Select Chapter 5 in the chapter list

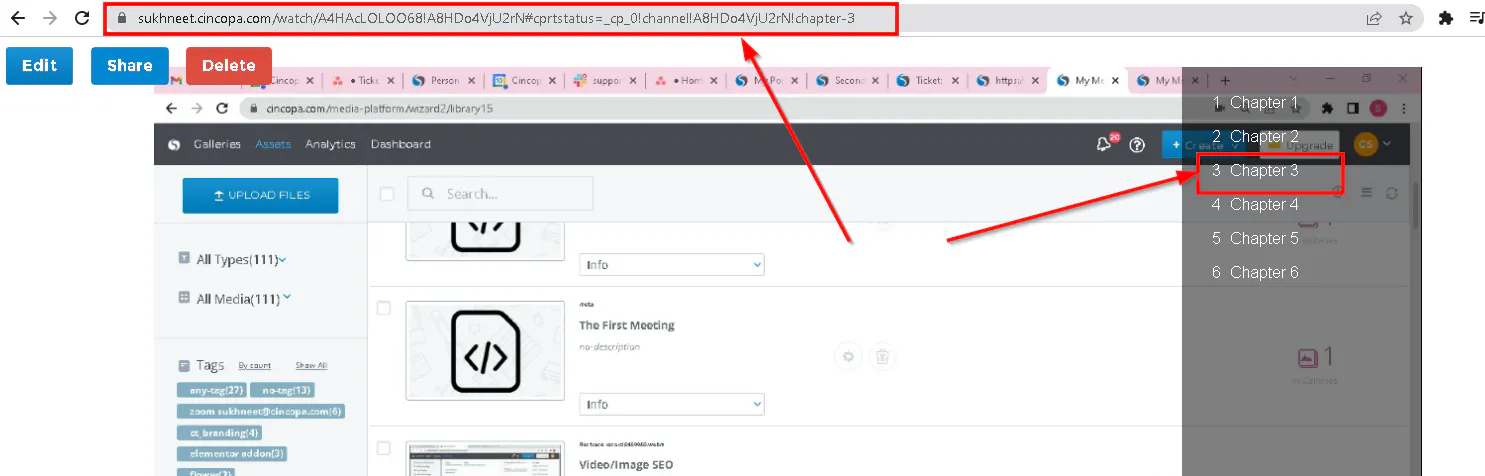(x=1256, y=238)
